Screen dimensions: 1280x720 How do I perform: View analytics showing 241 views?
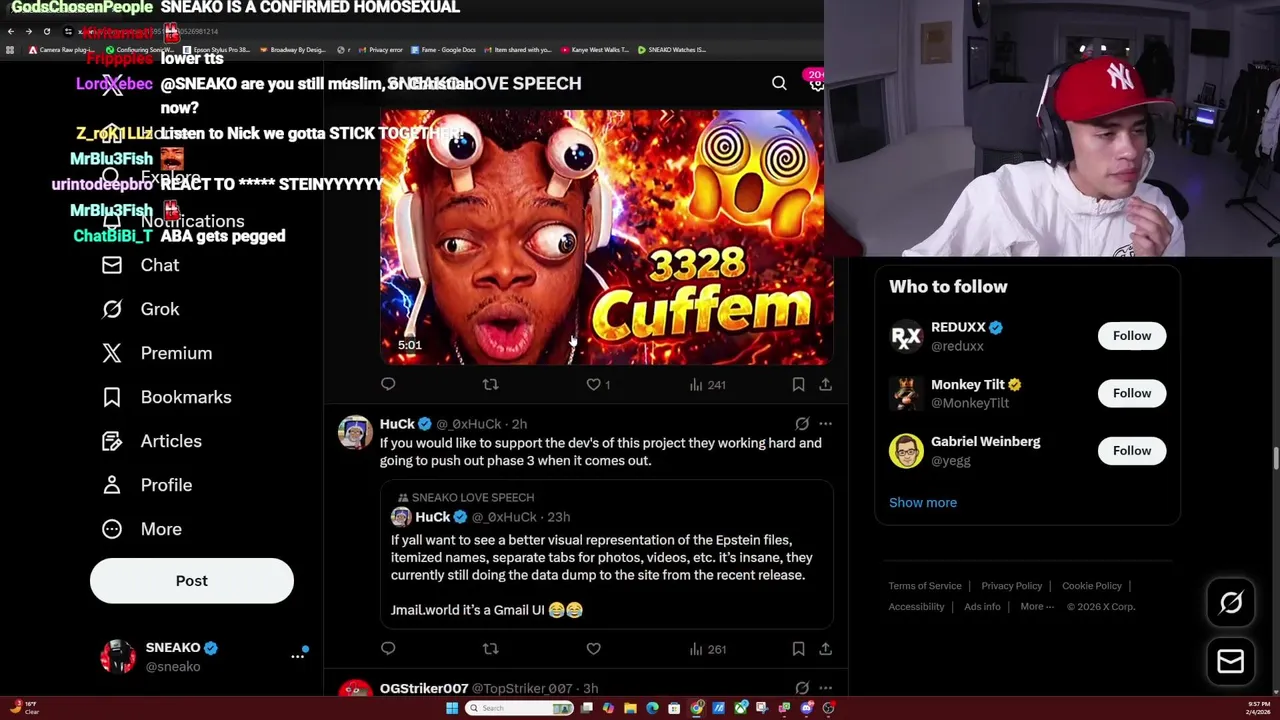(x=707, y=384)
